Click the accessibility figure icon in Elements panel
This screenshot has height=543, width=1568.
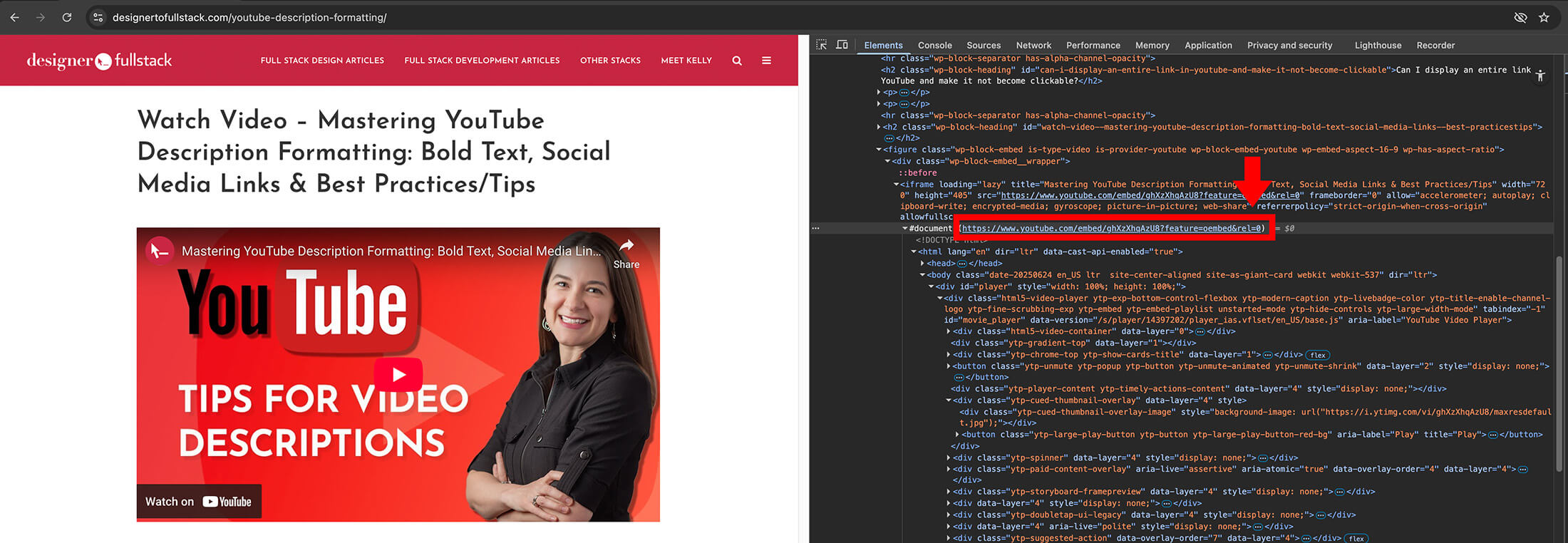1540,76
